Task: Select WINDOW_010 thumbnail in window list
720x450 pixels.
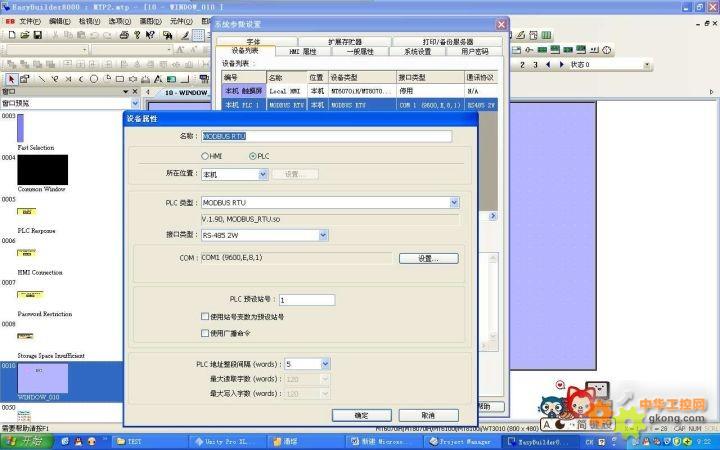Action: click(x=43, y=378)
